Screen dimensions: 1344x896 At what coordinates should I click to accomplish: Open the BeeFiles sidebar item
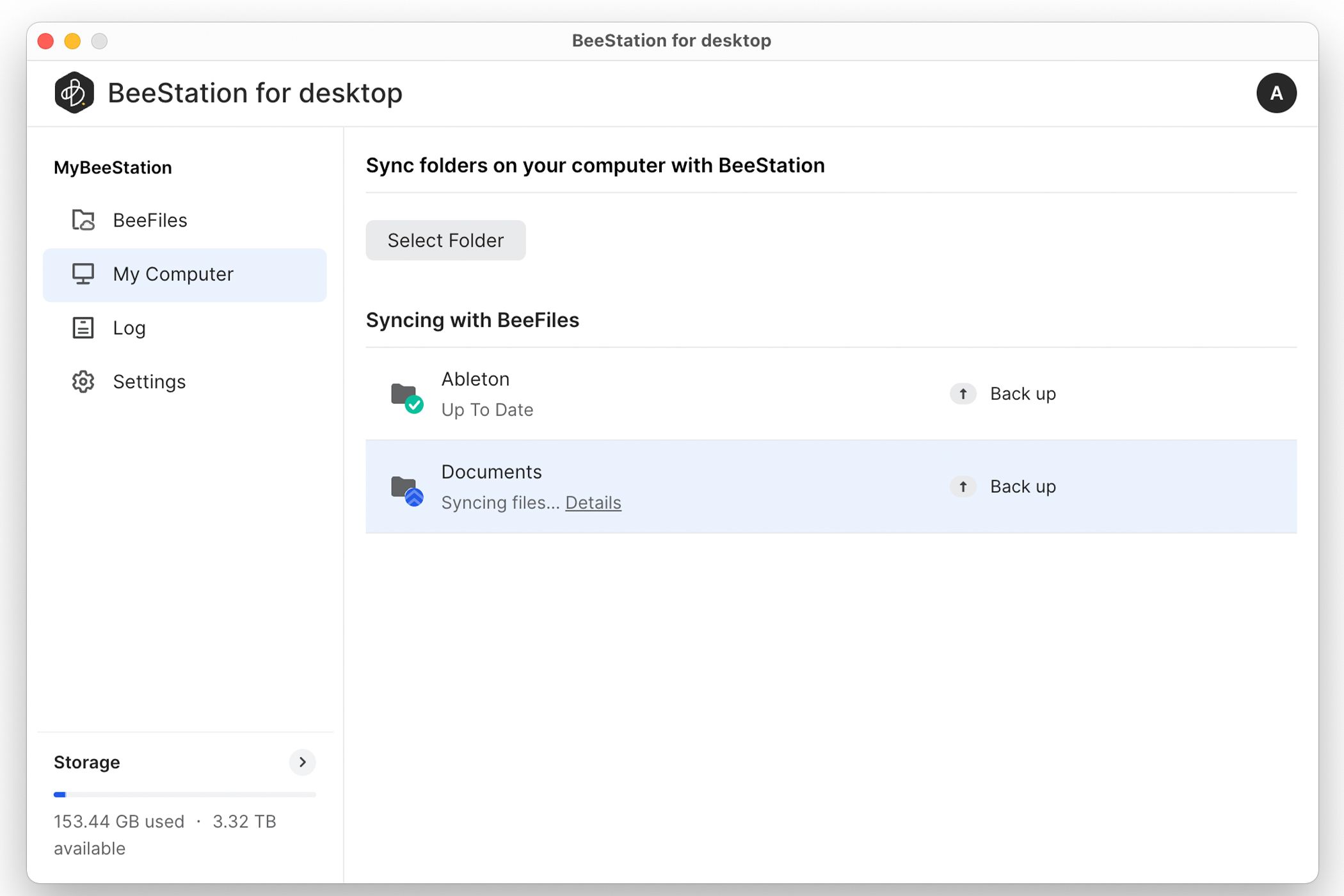(184, 220)
